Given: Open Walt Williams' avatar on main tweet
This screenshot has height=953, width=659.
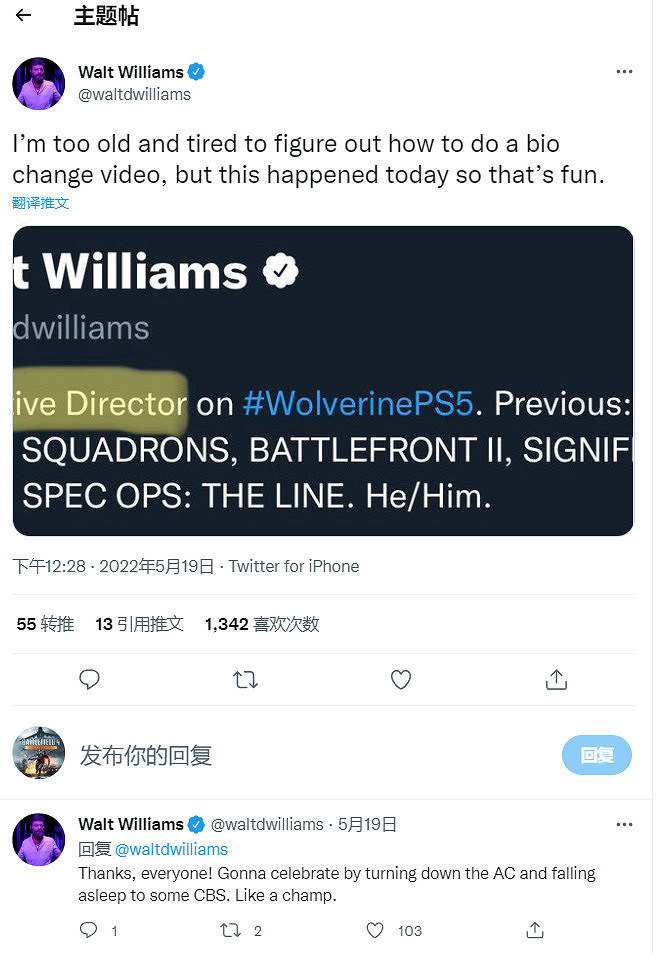Looking at the screenshot, I should tap(38, 83).
